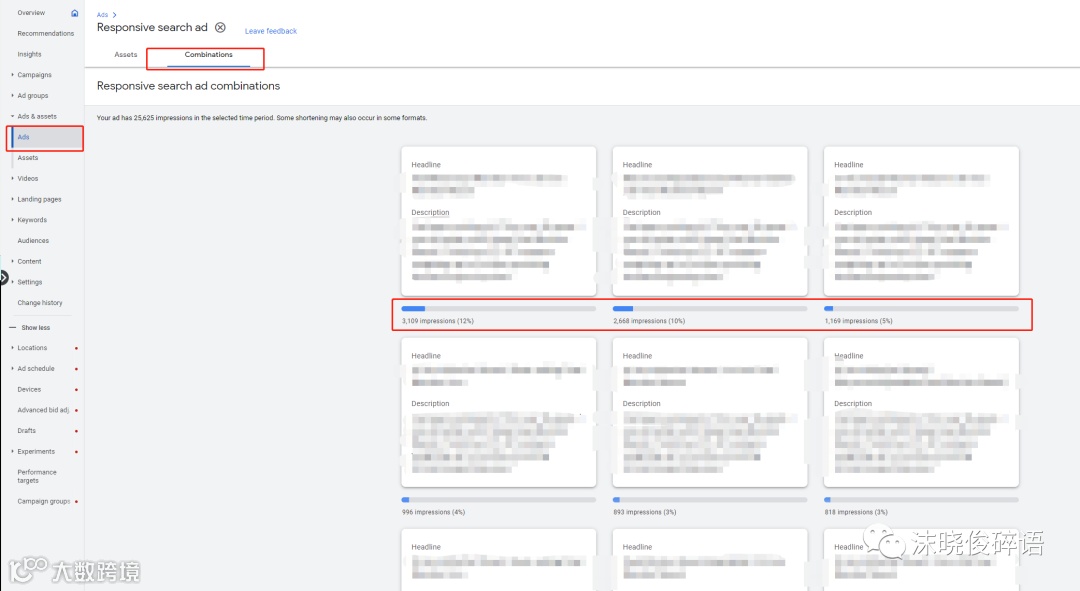Open the combination card with 818 impressions
The height and width of the screenshot is (591, 1080).
tap(922, 412)
